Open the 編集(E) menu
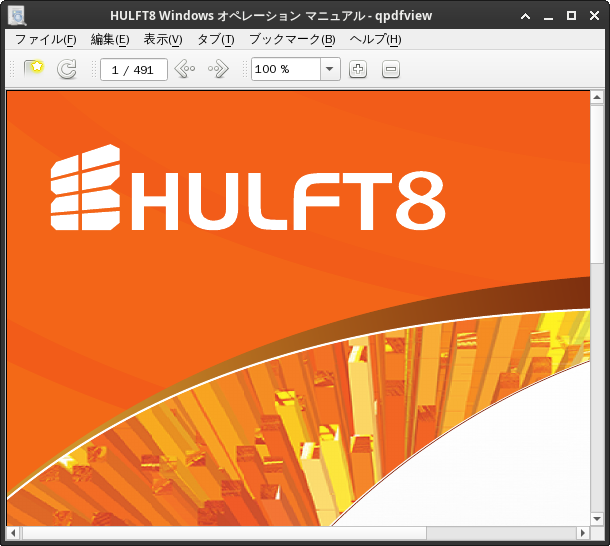Viewport: 610px width, 546px height. (x=110, y=39)
